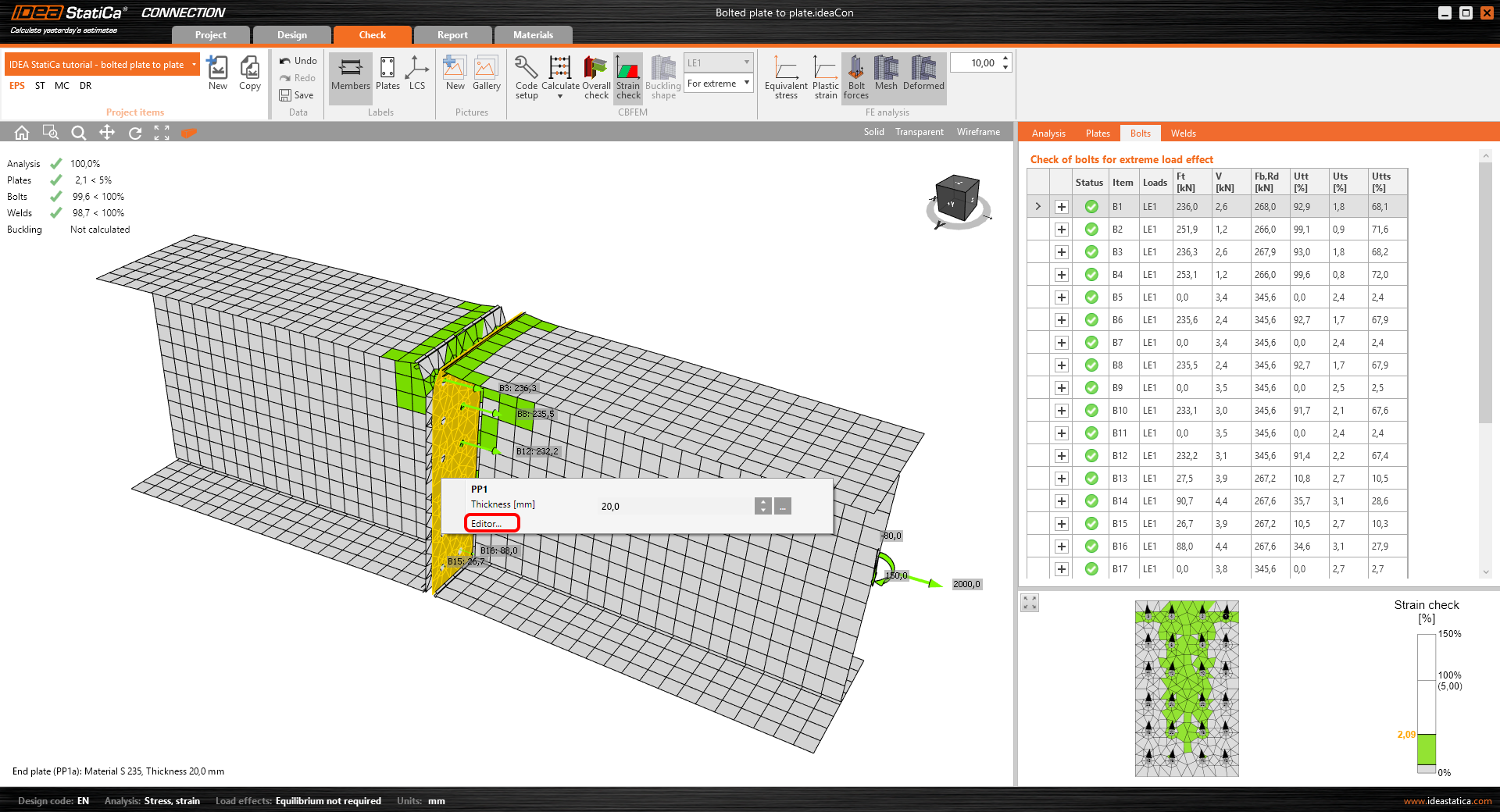Open the project items dropdown
This screenshot has height=812, width=1500.
pyautogui.click(x=192, y=64)
